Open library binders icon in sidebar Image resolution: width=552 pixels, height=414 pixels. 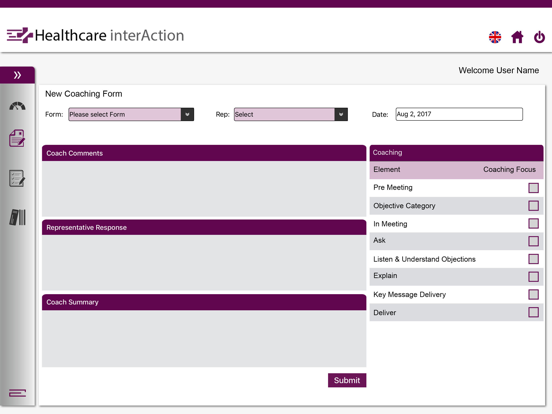click(18, 217)
